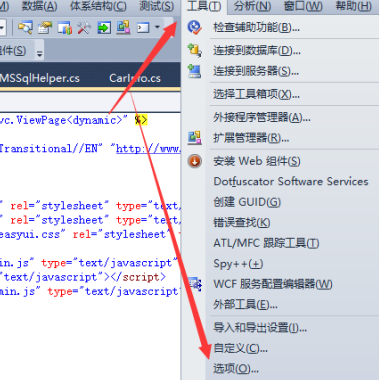Image resolution: width=379 pixels, height=380 pixels.
Task: Expand the toolbar options overflow arrow
Action: (x=40, y=53)
